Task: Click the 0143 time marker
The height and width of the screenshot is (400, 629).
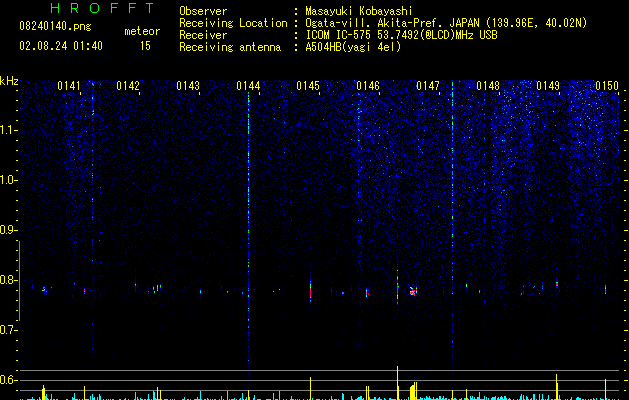Action: click(x=188, y=86)
